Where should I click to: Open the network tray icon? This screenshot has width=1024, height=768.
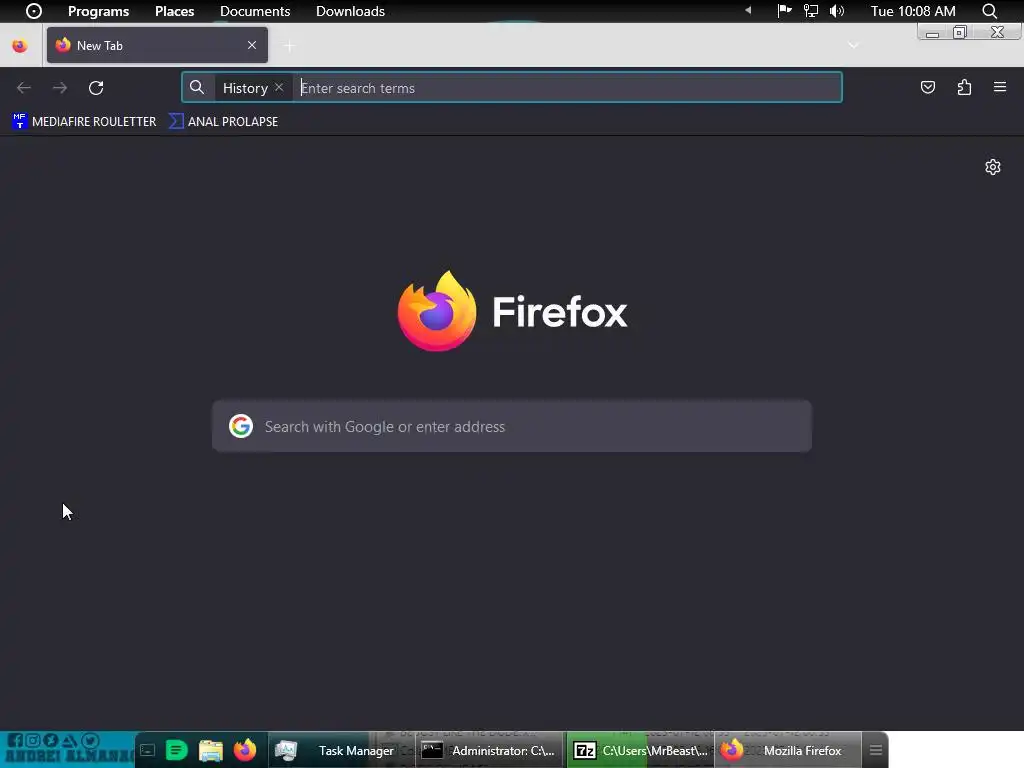coord(810,11)
